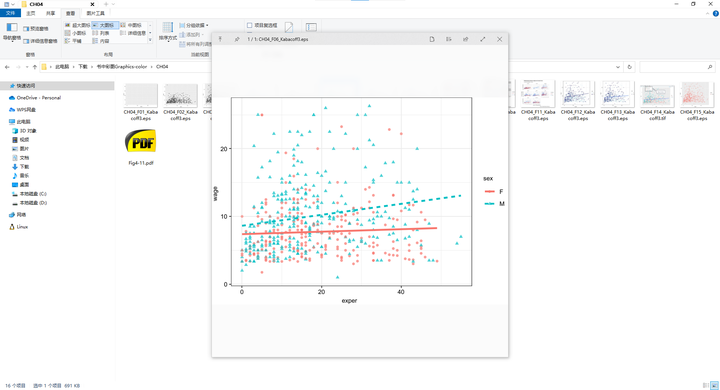Viewport: 720px width, 390px height.
Task: Close the CH04 tab with its X
Action: click(92, 4)
